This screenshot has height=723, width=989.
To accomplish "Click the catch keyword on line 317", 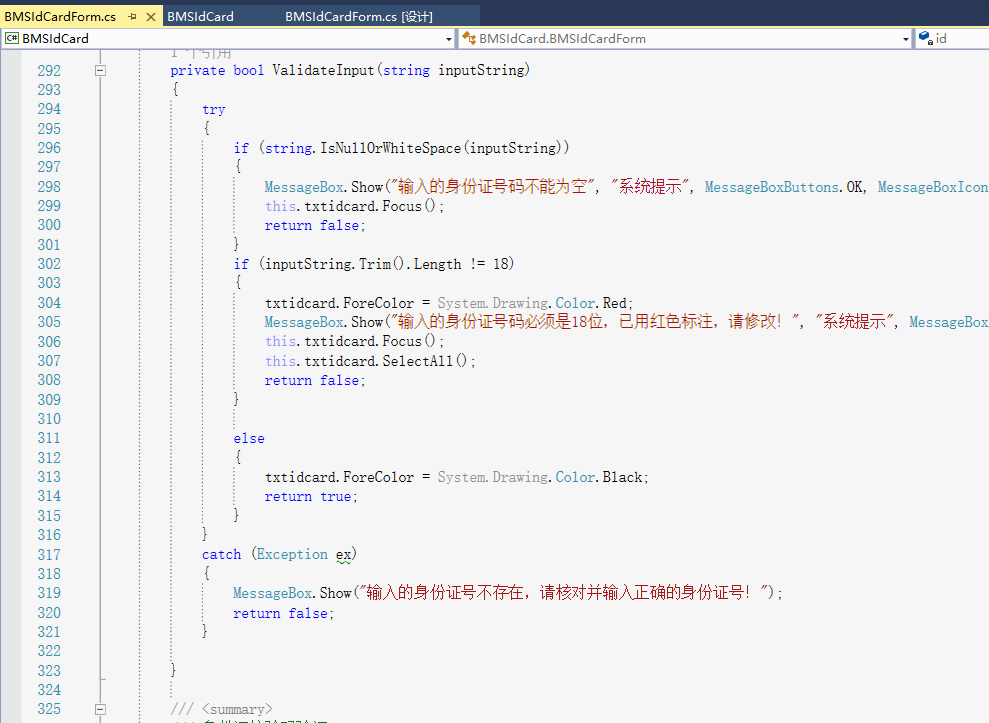I will point(221,555).
